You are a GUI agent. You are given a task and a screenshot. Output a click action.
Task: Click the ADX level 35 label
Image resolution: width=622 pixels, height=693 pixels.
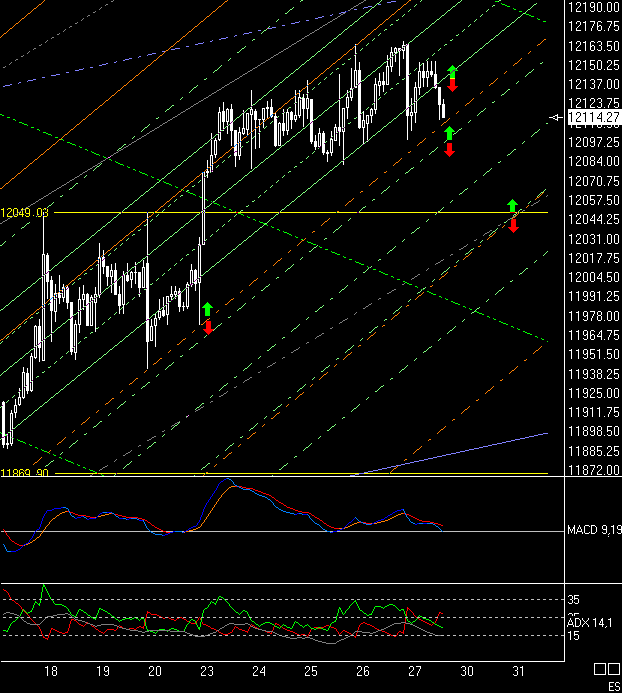point(573,600)
